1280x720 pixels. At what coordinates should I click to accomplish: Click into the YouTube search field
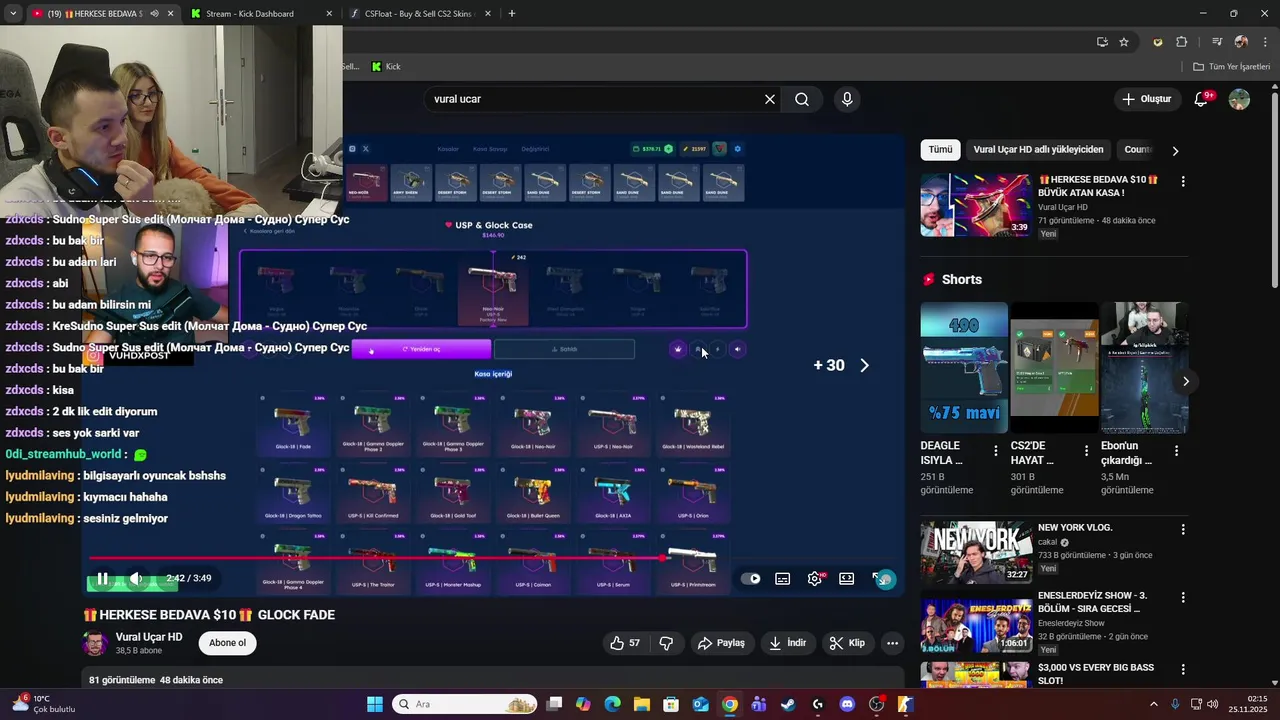click(595, 99)
